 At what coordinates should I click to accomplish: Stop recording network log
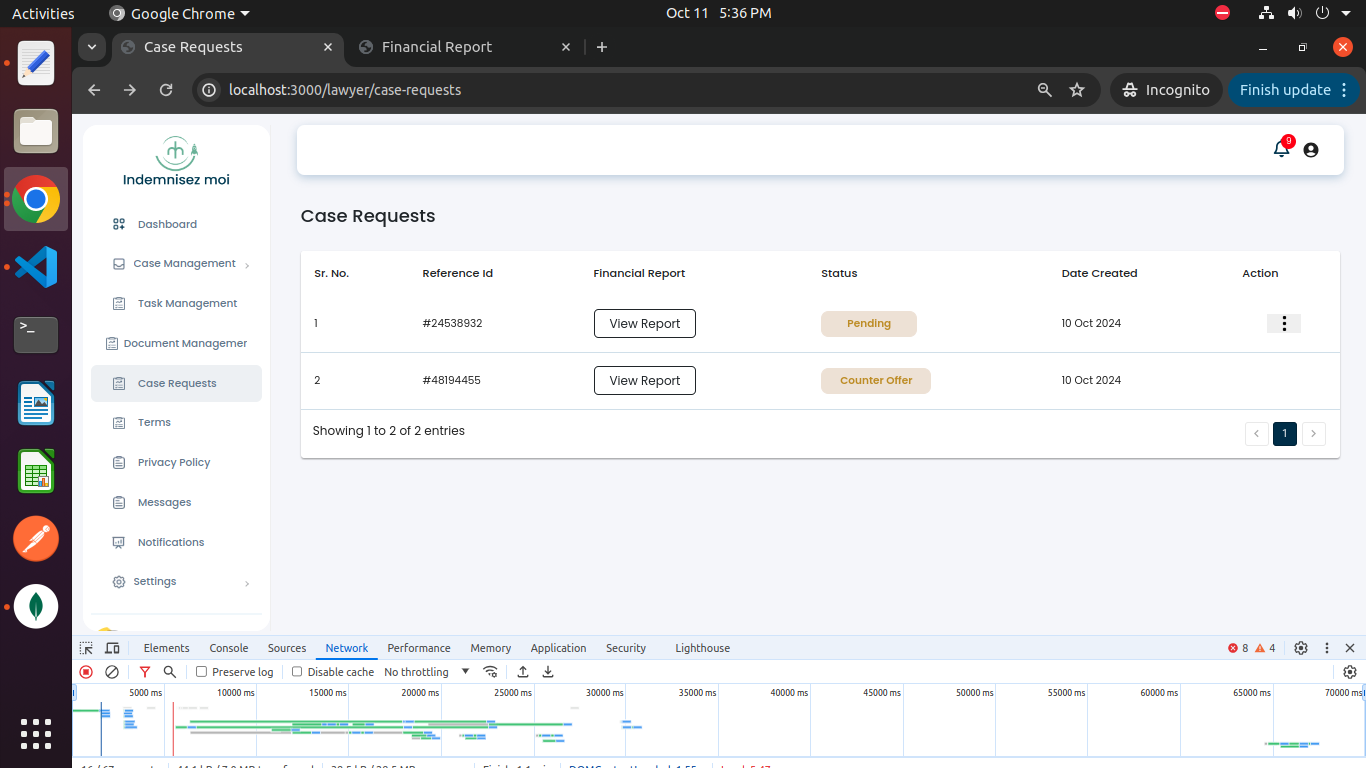point(86,672)
